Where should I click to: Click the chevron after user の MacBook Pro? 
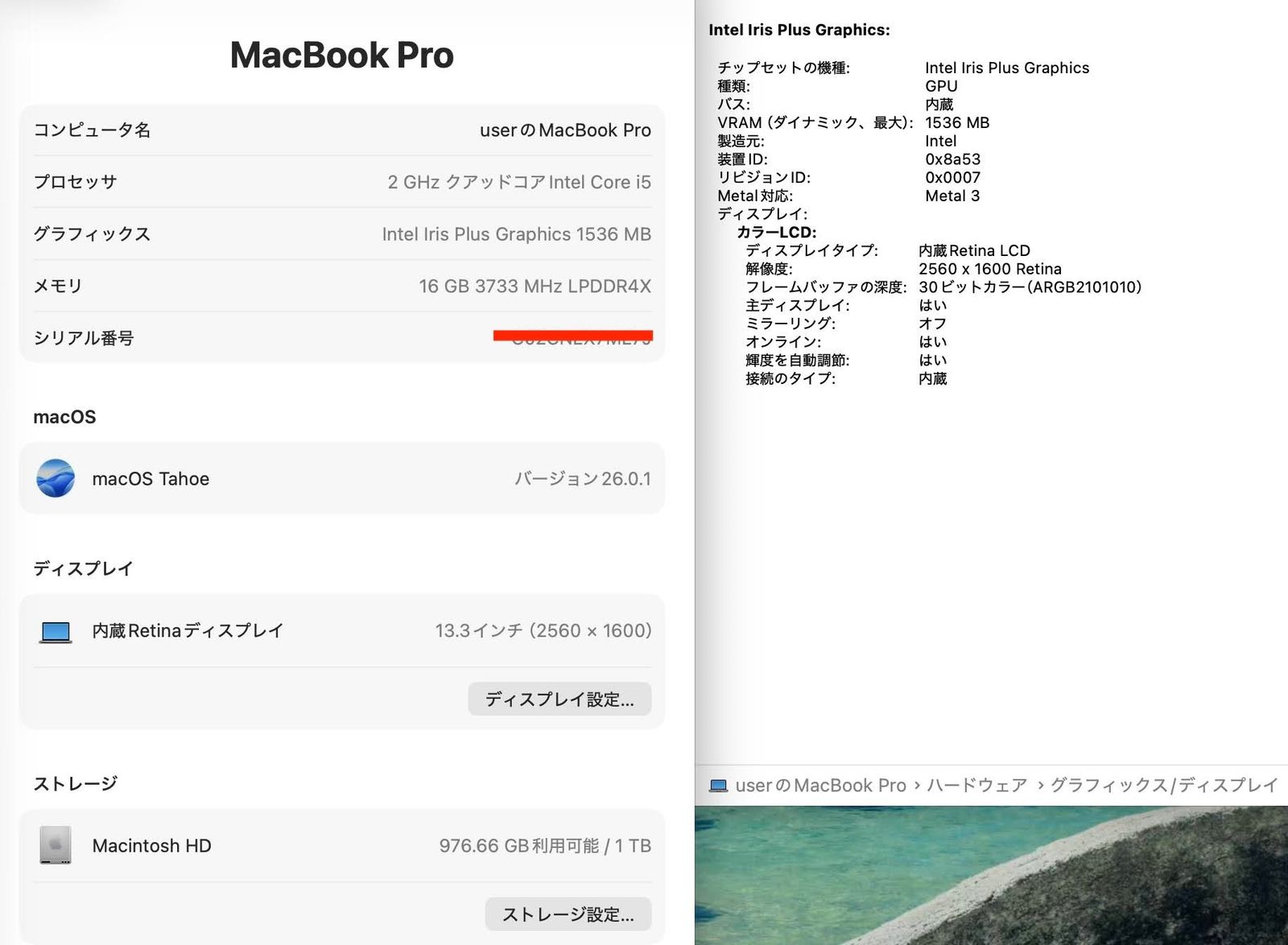[x=917, y=786]
